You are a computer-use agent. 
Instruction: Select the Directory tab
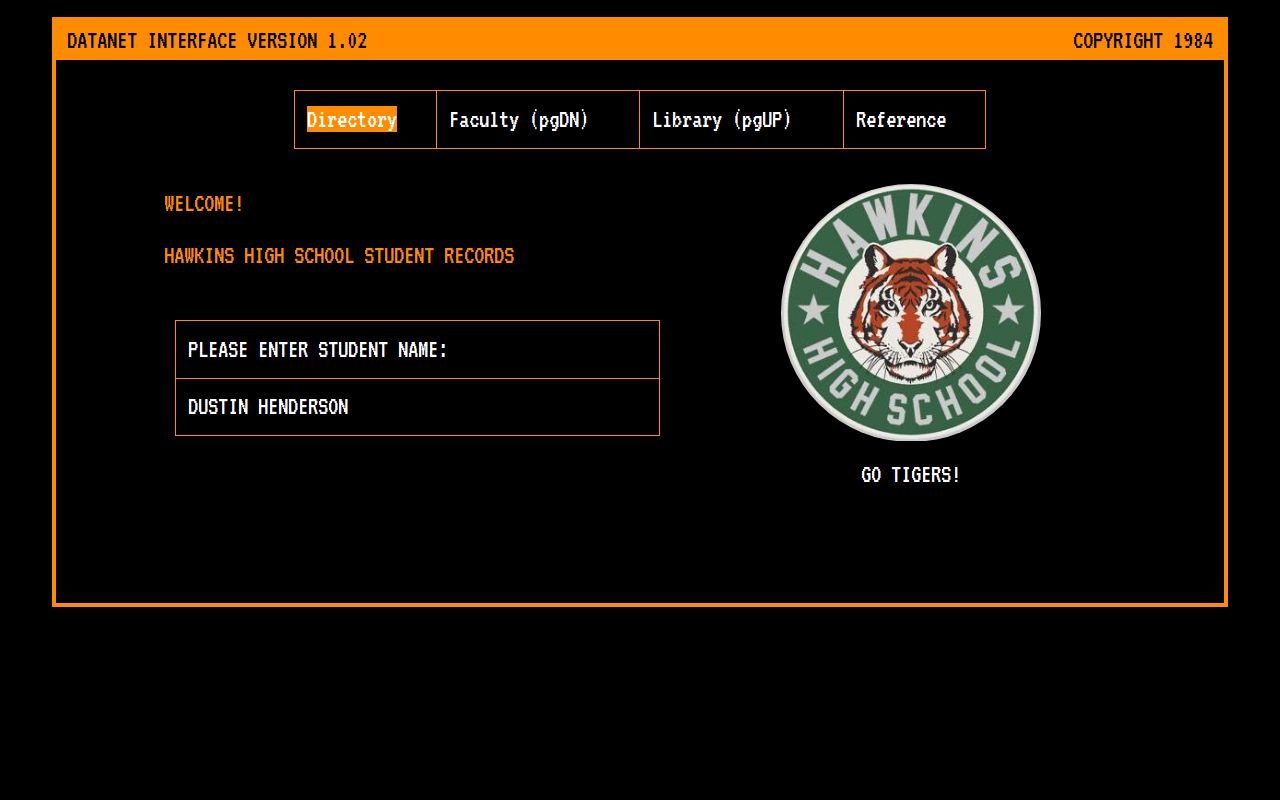(351, 120)
